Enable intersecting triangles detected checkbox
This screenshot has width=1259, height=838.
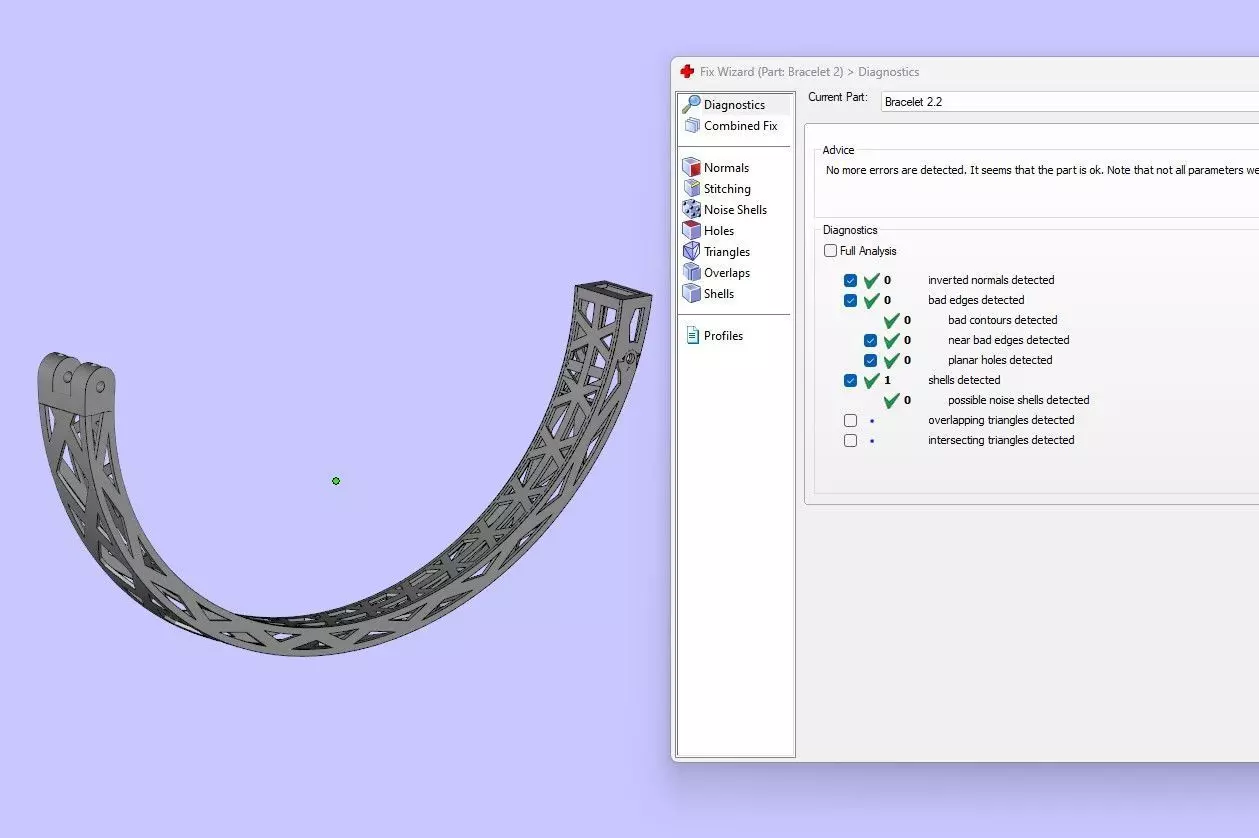(850, 440)
